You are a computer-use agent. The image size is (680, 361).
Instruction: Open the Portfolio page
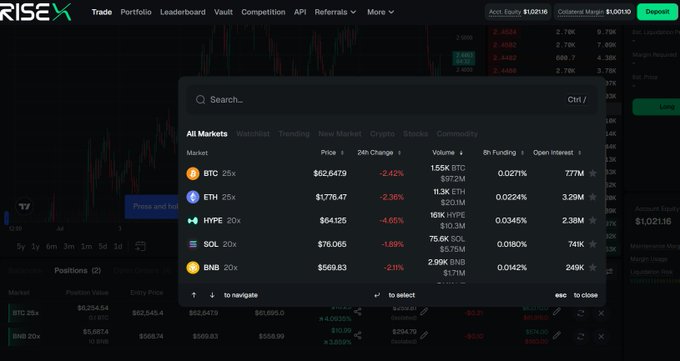(136, 12)
